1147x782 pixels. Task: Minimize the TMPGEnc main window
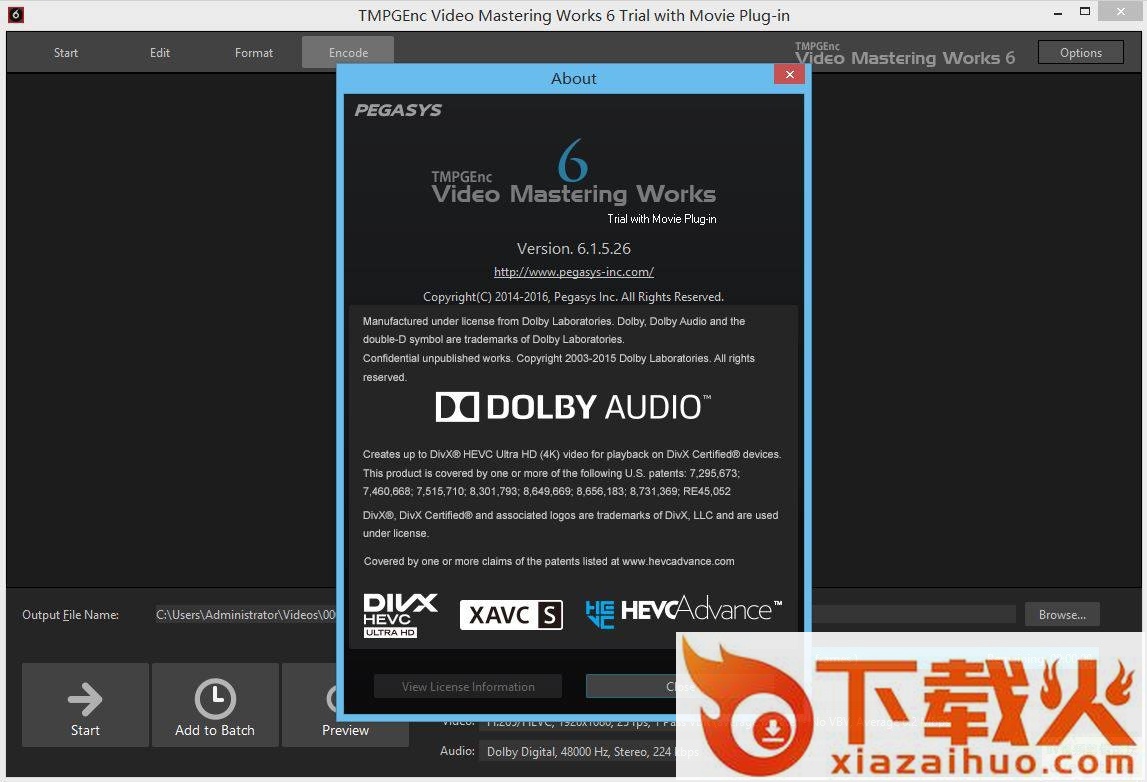coord(1058,12)
